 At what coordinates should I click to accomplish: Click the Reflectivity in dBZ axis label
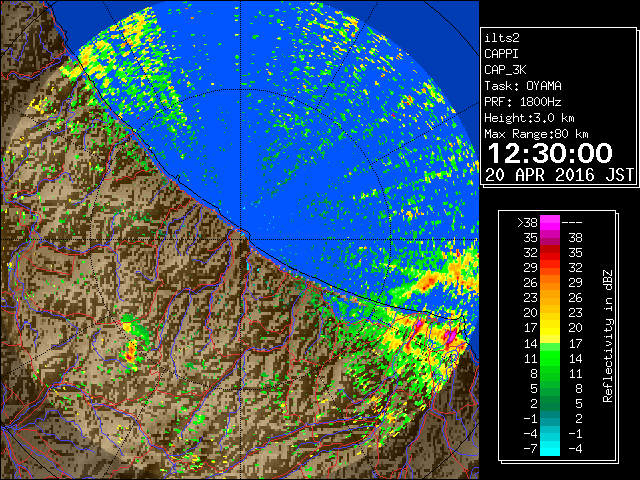[x=608, y=336]
